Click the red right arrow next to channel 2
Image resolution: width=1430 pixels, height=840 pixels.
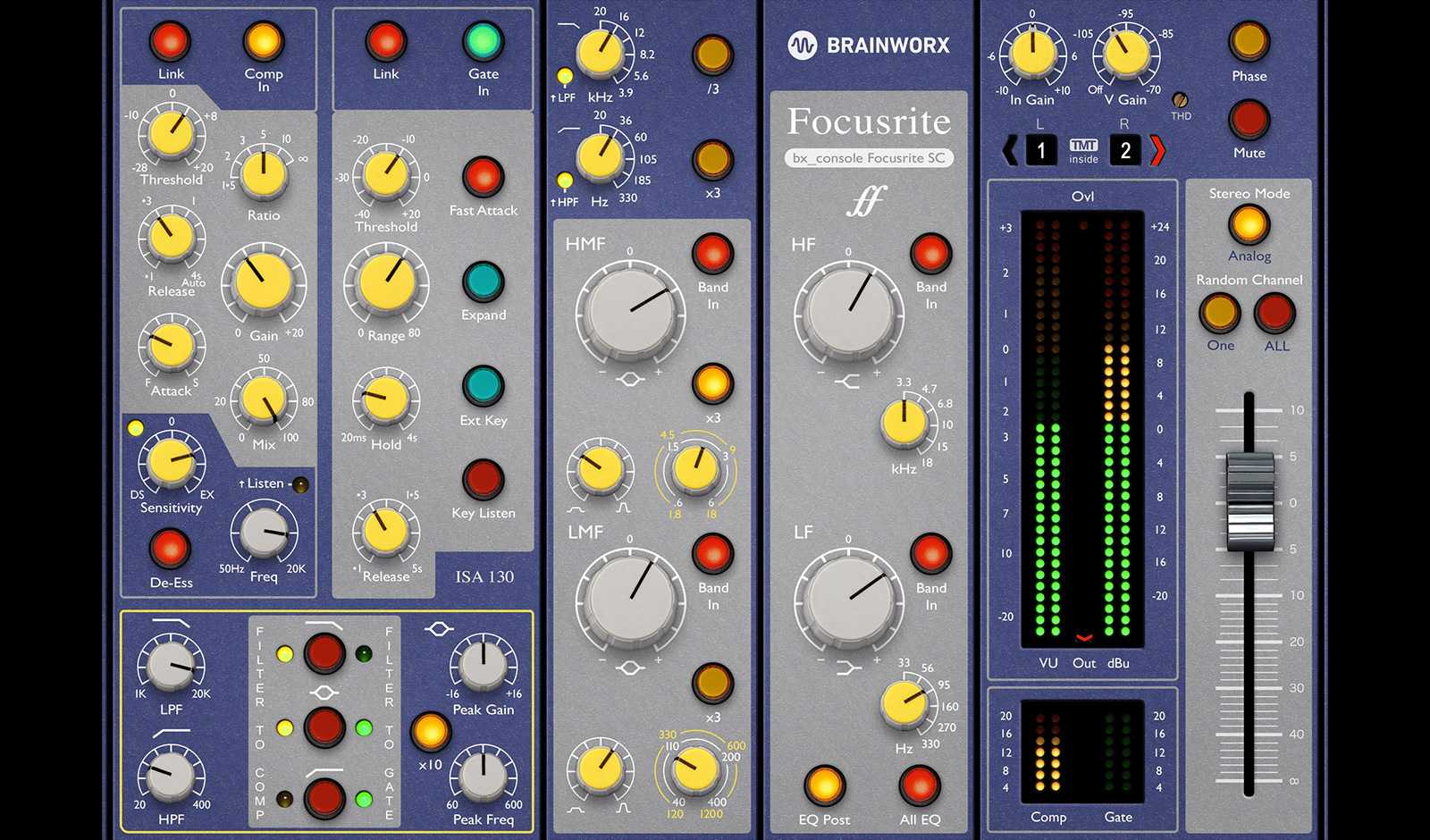1157,150
